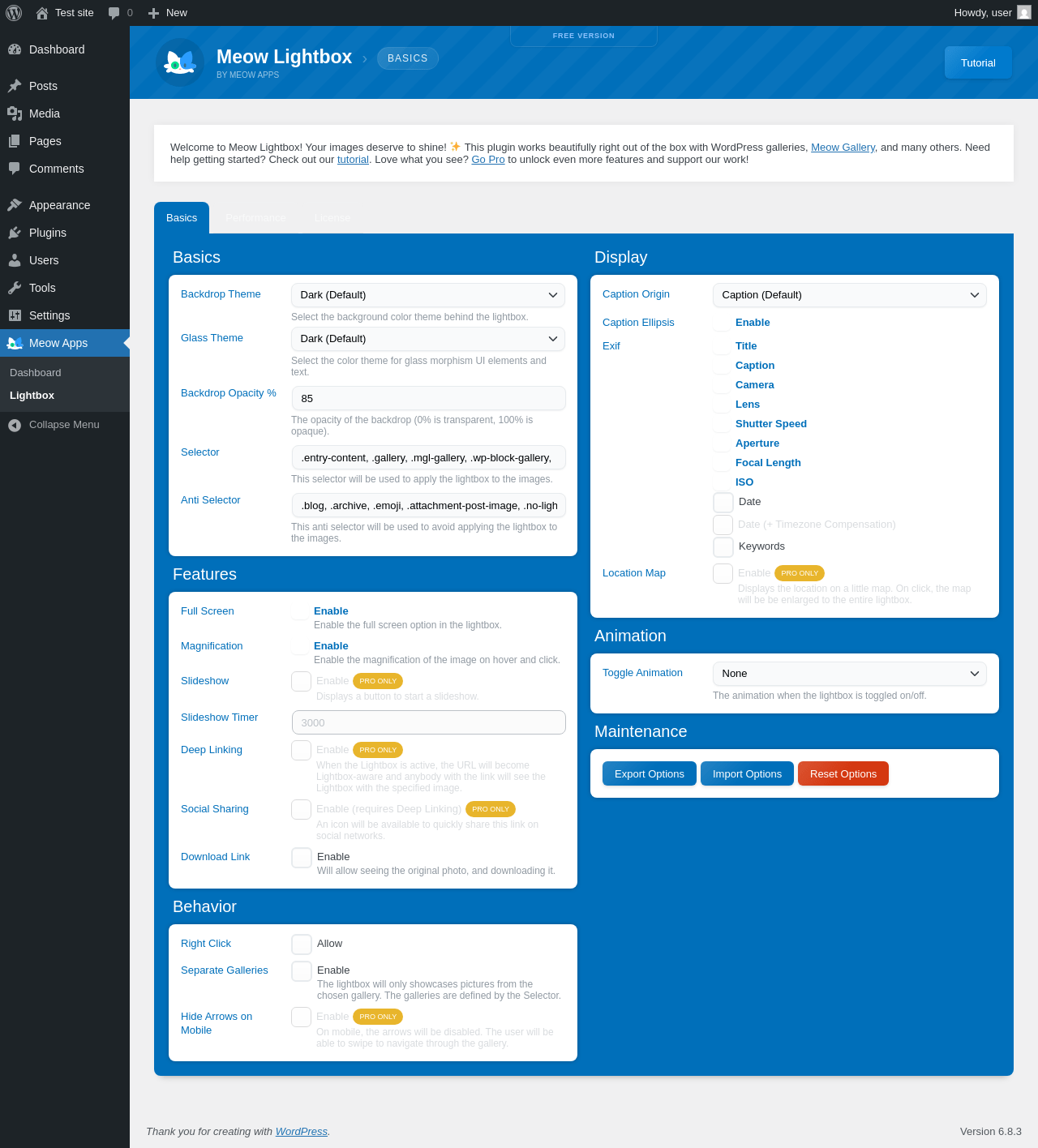Switch to the Basics tab
The width and height of the screenshot is (1038, 1148).
[x=182, y=218]
